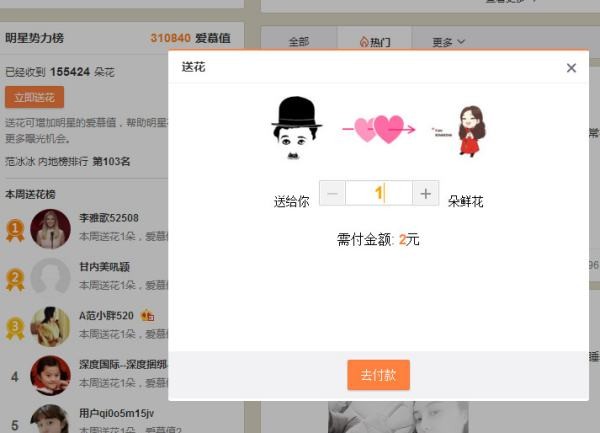Click the 送花 dialog title
600x433 pixels.
pos(194,67)
